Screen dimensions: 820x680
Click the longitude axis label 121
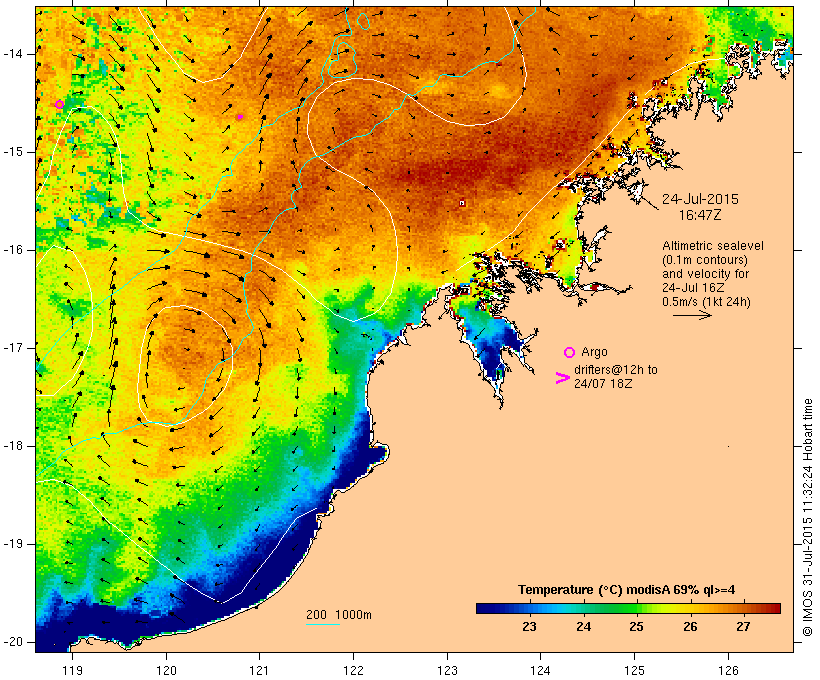pos(259,670)
